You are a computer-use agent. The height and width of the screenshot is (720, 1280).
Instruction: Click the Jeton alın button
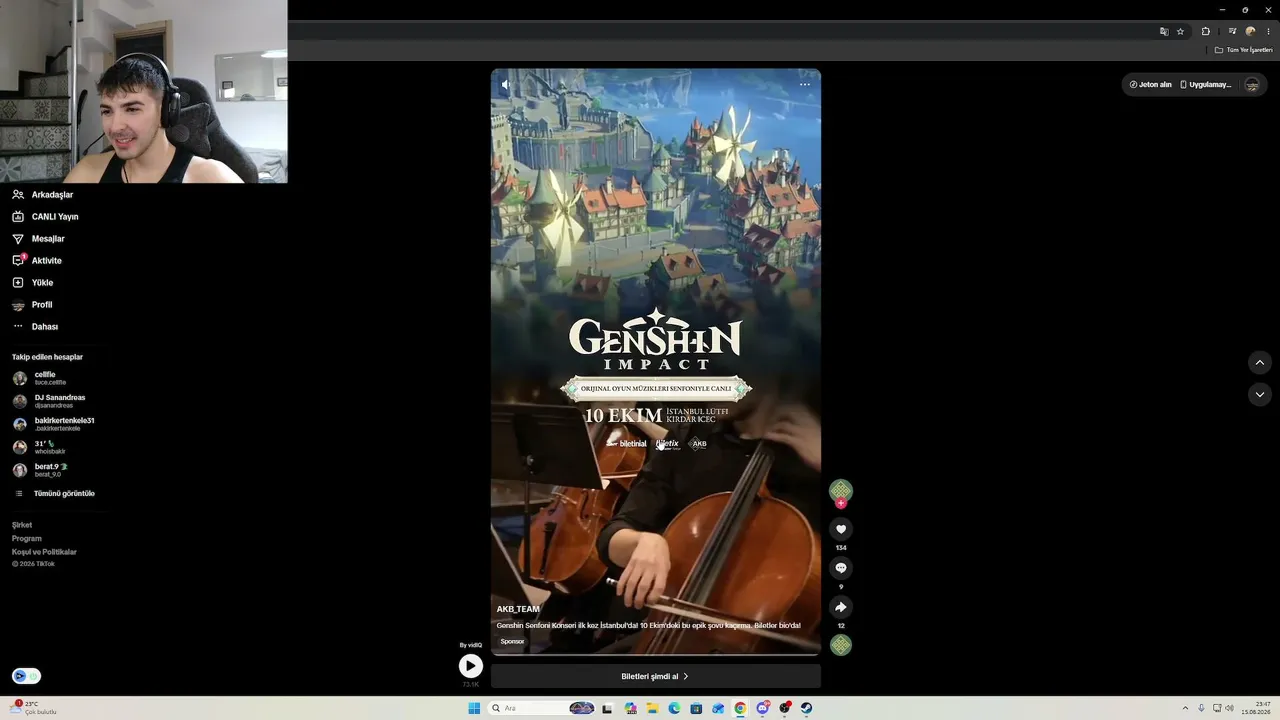(1150, 85)
